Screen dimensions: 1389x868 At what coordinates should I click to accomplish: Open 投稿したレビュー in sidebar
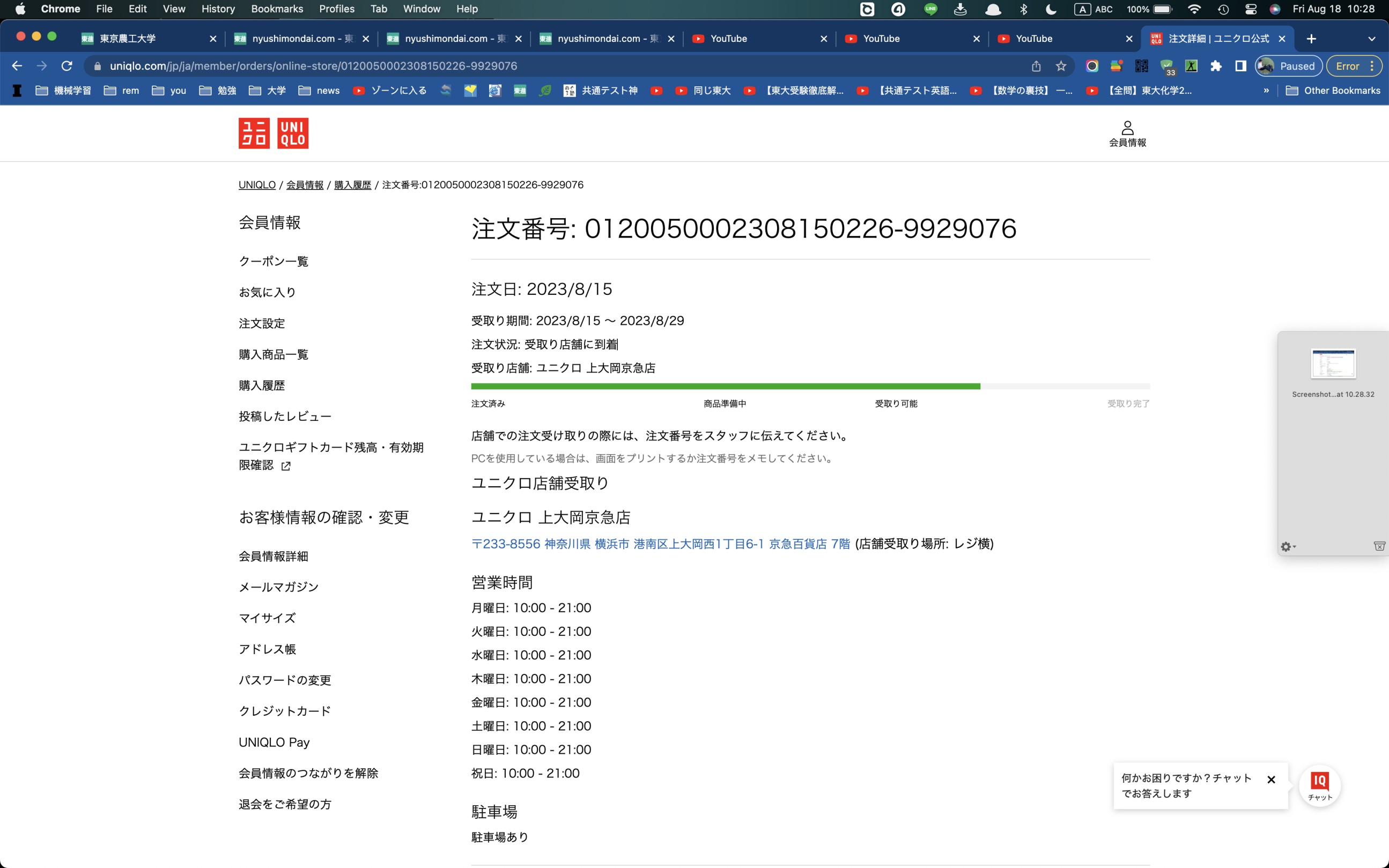coord(285,416)
